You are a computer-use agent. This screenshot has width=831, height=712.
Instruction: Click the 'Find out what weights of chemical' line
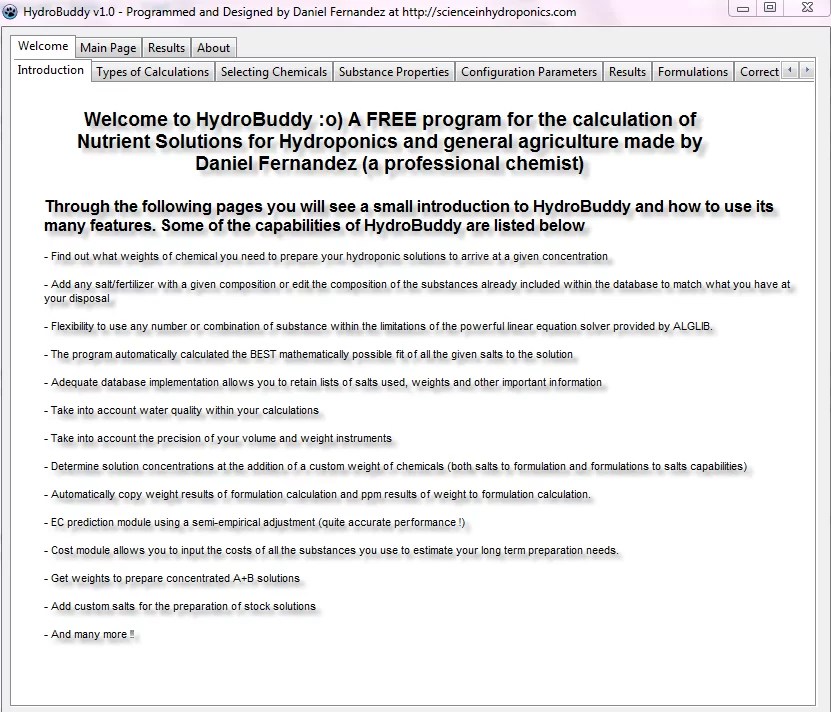pos(326,257)
